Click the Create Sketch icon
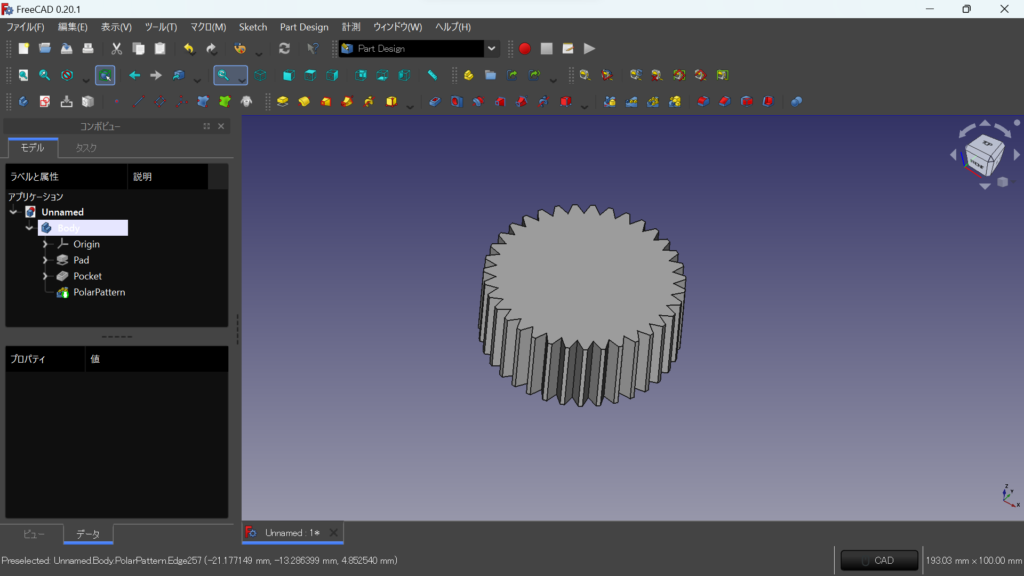The image size is (1024, 576). tap(44, 101)
